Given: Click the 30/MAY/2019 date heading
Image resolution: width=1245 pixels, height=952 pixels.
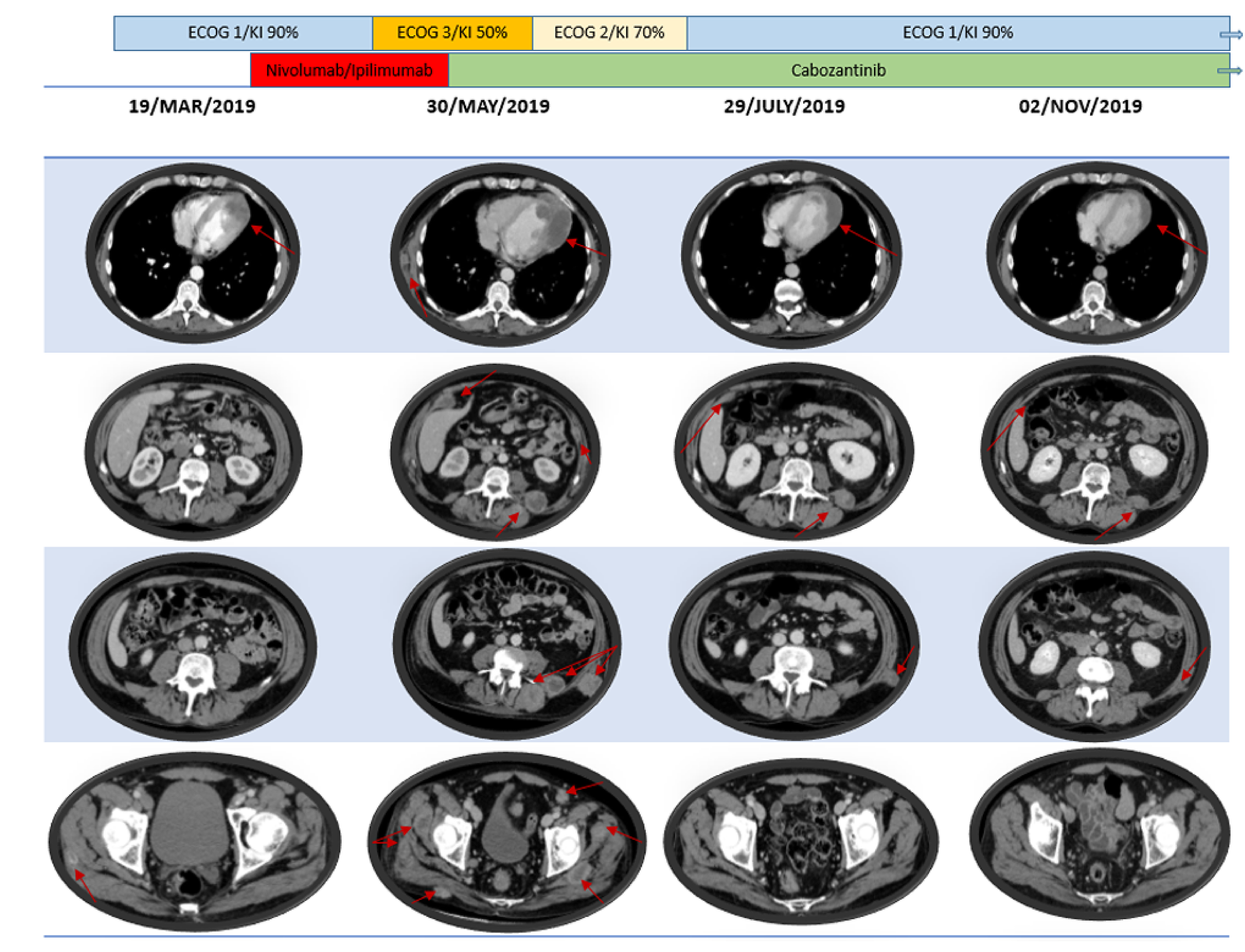Looking at the screenshot, I should 489,106.
